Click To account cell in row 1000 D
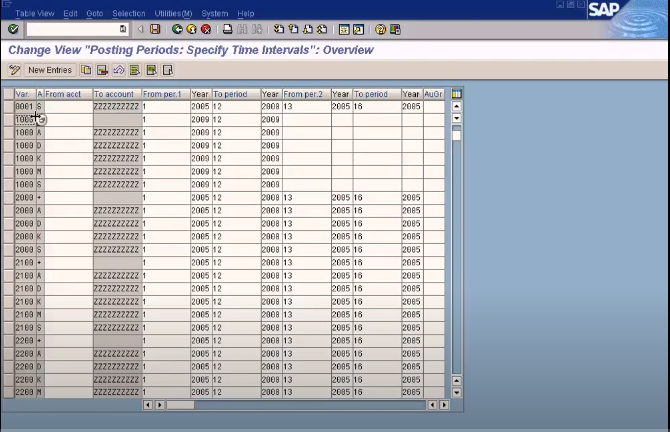Viewport: 670px width, 432px height. (x=117, y=146)
